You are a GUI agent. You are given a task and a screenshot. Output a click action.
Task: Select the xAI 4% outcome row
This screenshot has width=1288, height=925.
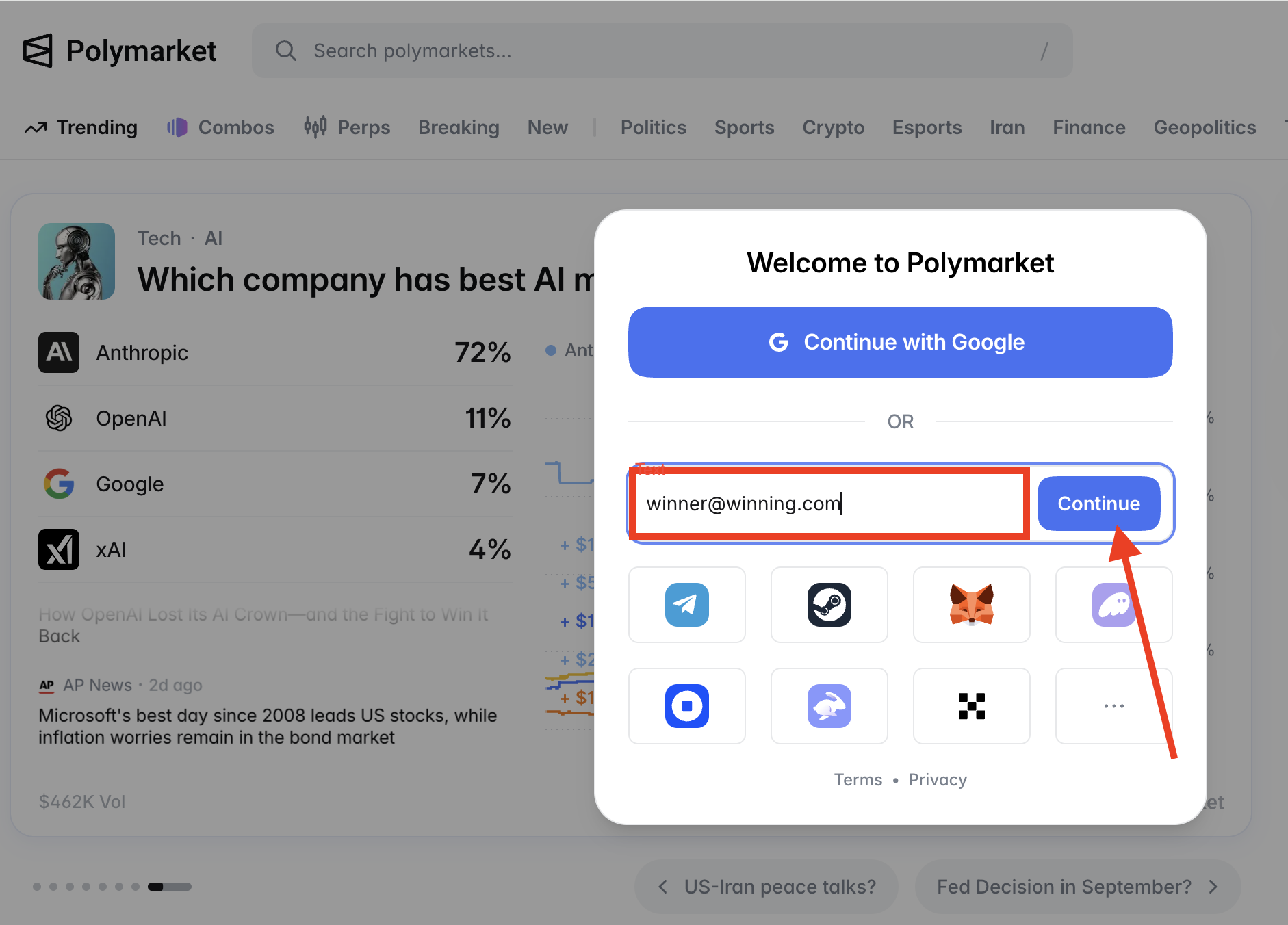click(275, 549)
